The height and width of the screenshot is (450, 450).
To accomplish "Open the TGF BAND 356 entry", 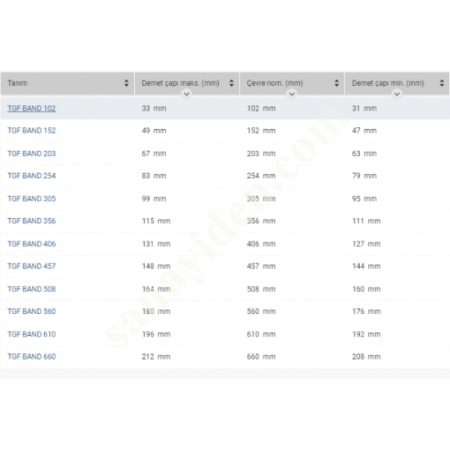I will (x=32, y=221).
